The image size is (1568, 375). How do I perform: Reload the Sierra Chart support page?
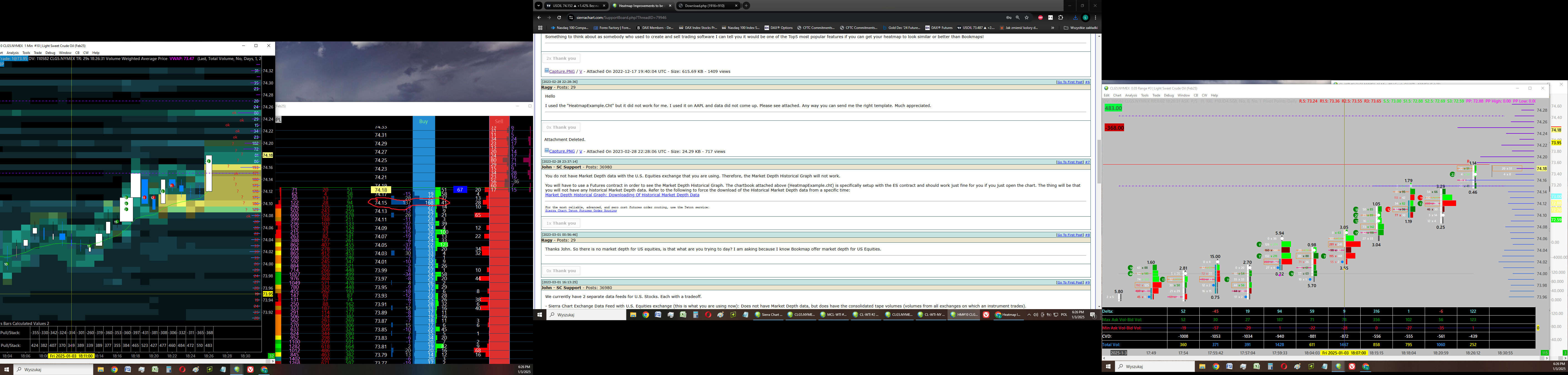[x=559, y=18]
